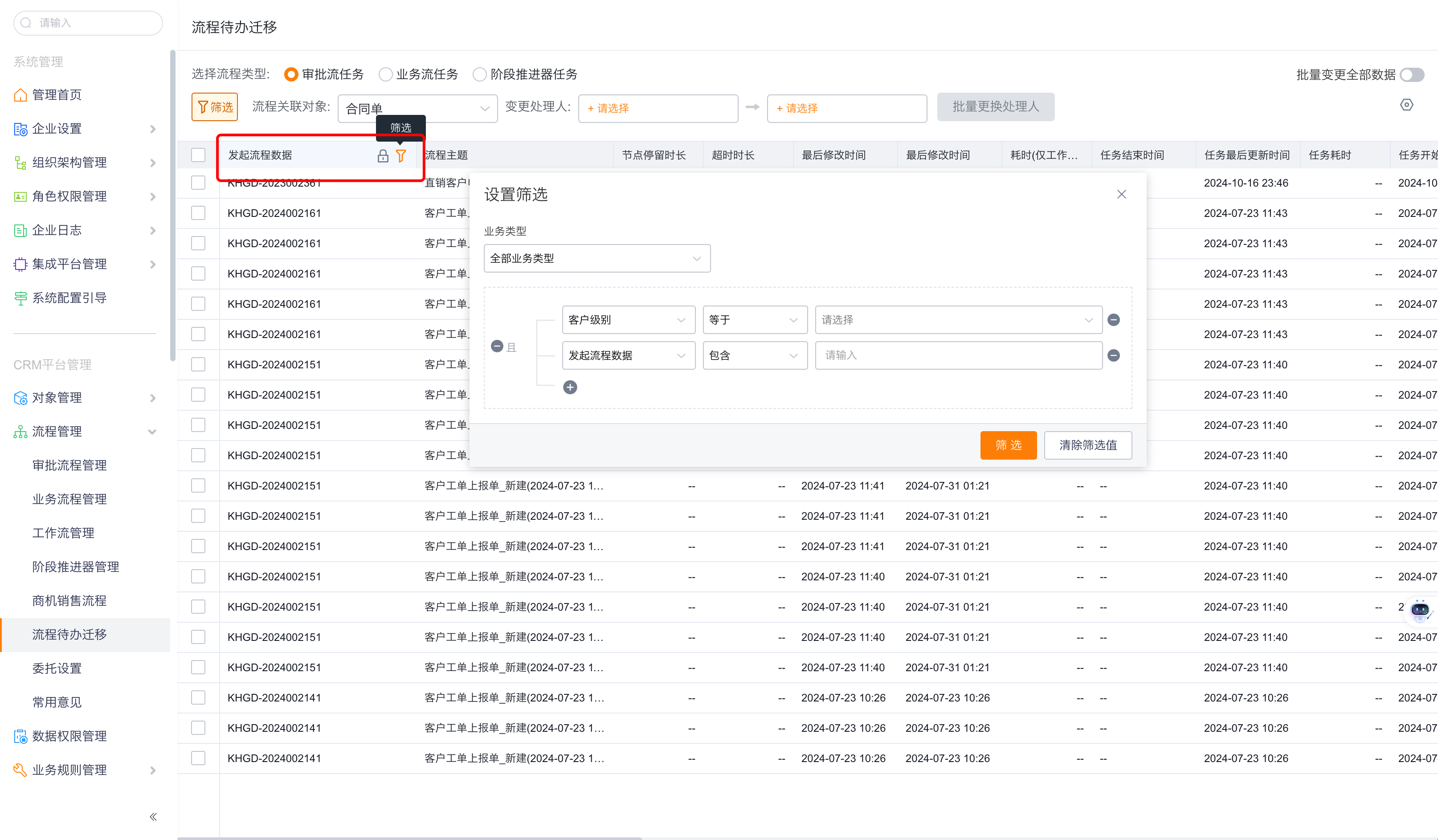Click the minus icon beside 且 logic group
The height and width of the screenshot is (840, 1438).
coord(497,347)
